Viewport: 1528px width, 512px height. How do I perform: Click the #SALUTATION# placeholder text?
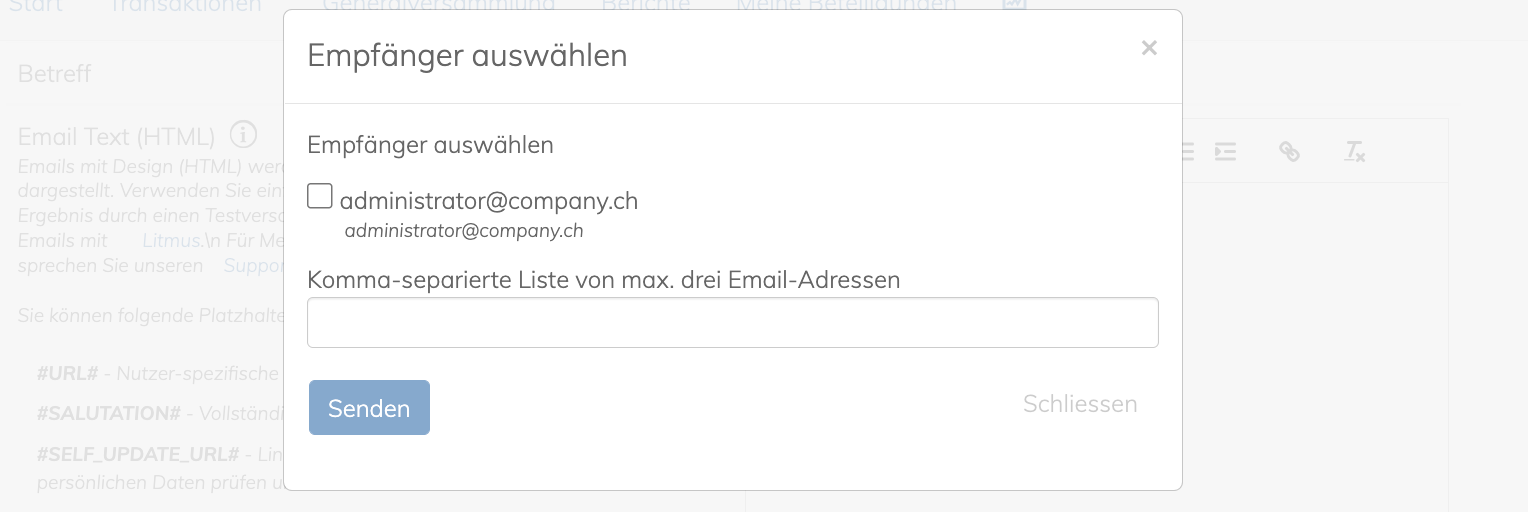[109, 414]
